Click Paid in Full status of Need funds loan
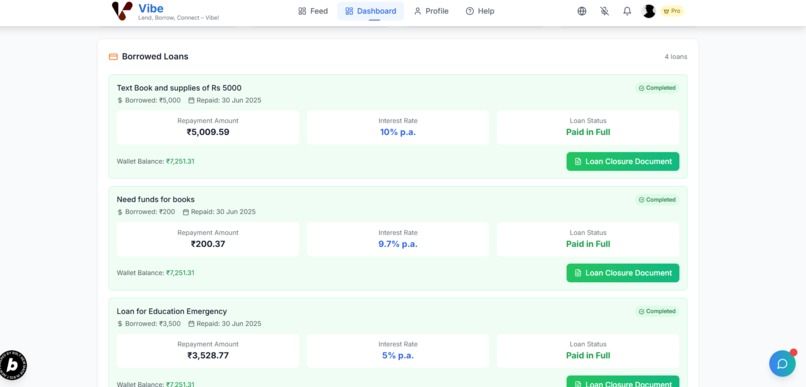 [x=588, y=244]
